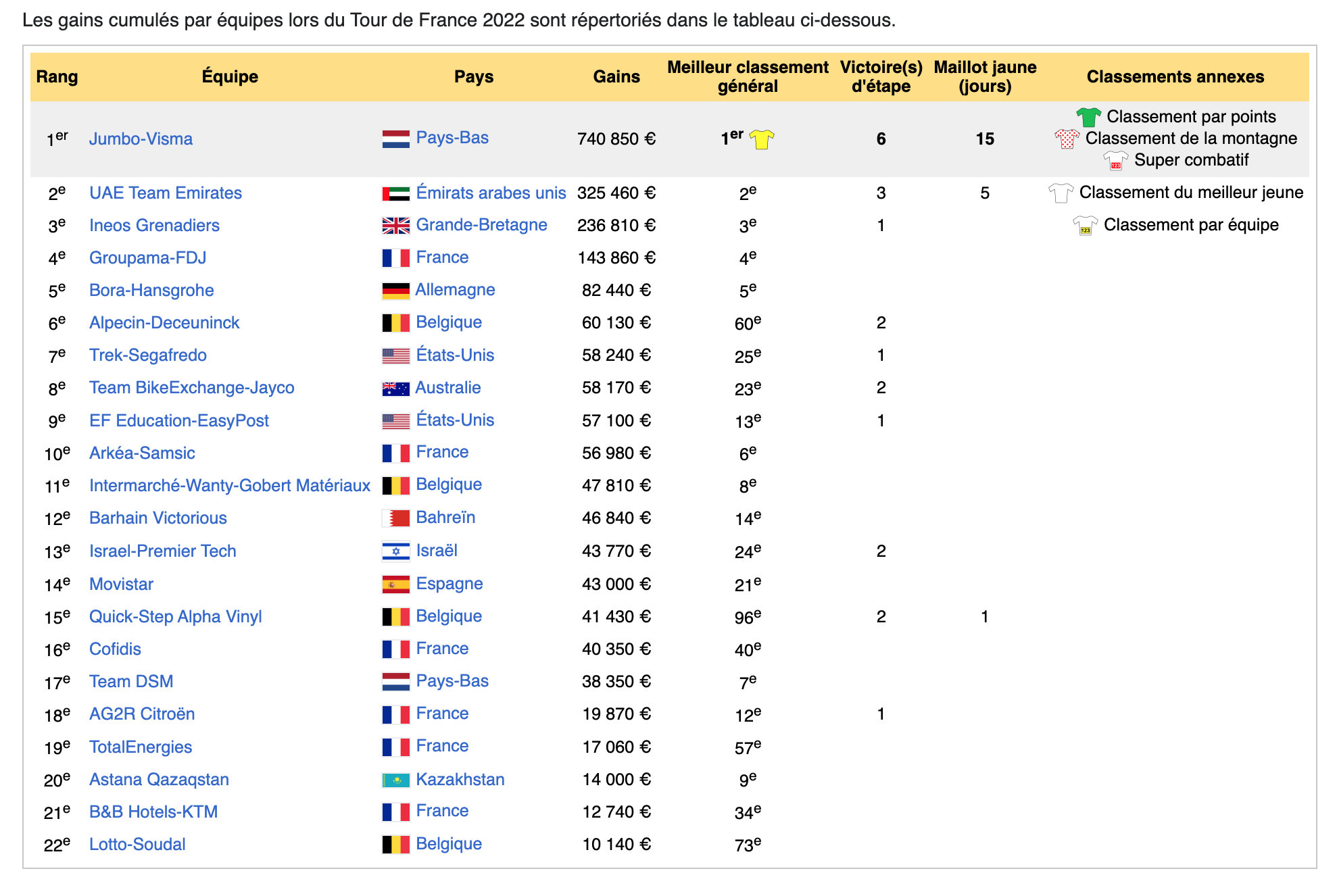Click the team classification jersey icon

pyautogui.click(x=1085, y=225)
